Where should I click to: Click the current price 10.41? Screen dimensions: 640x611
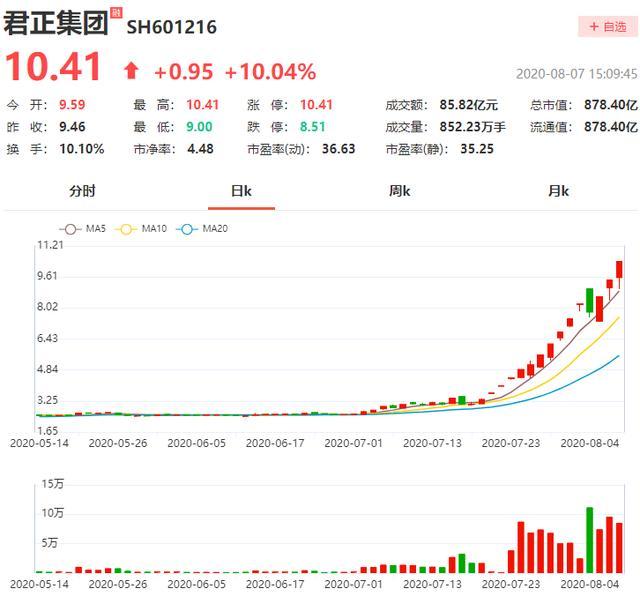tap(53, 66)
